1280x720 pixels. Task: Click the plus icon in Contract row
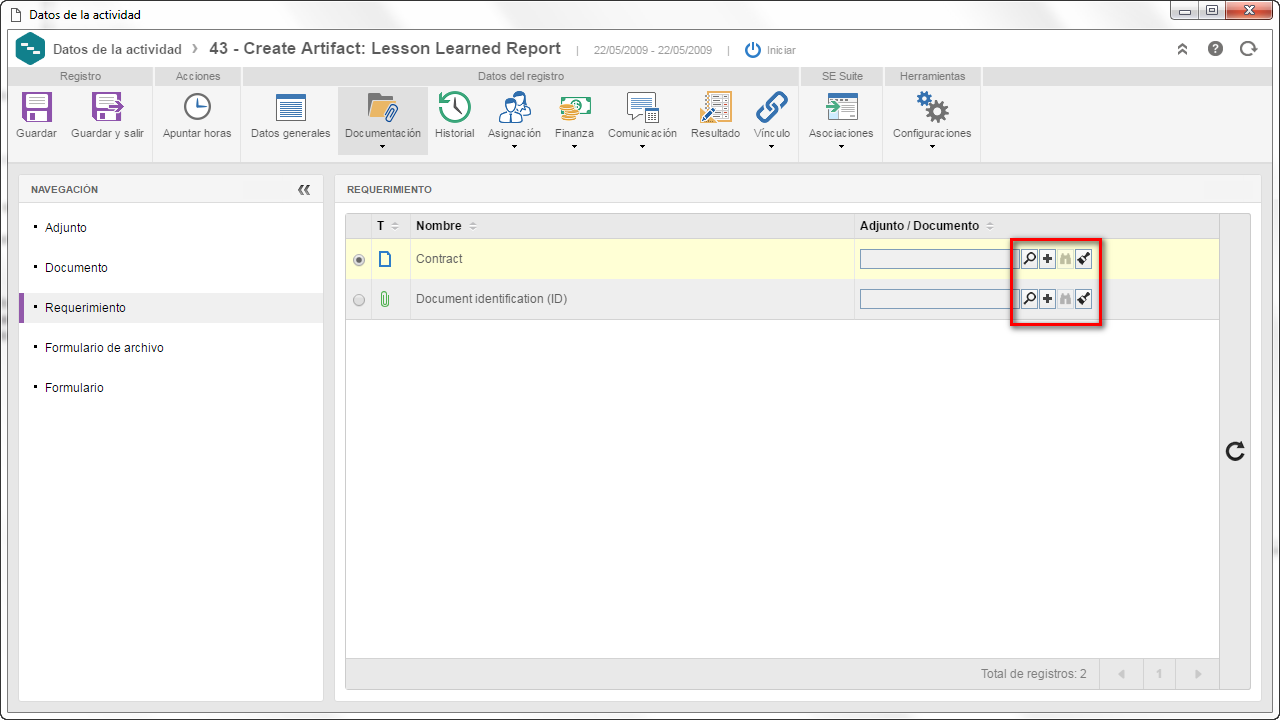coord(1047,259)
